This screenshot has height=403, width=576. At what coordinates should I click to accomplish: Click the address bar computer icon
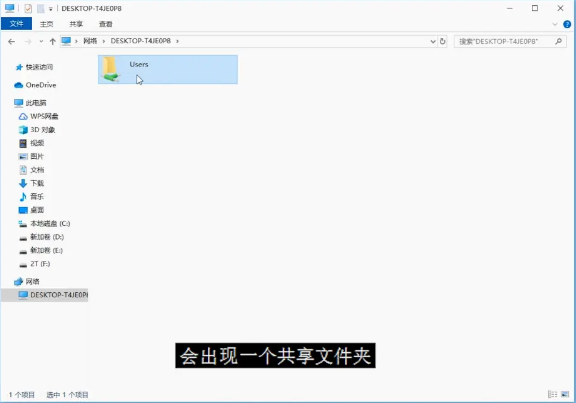click(x=66, y=41)
